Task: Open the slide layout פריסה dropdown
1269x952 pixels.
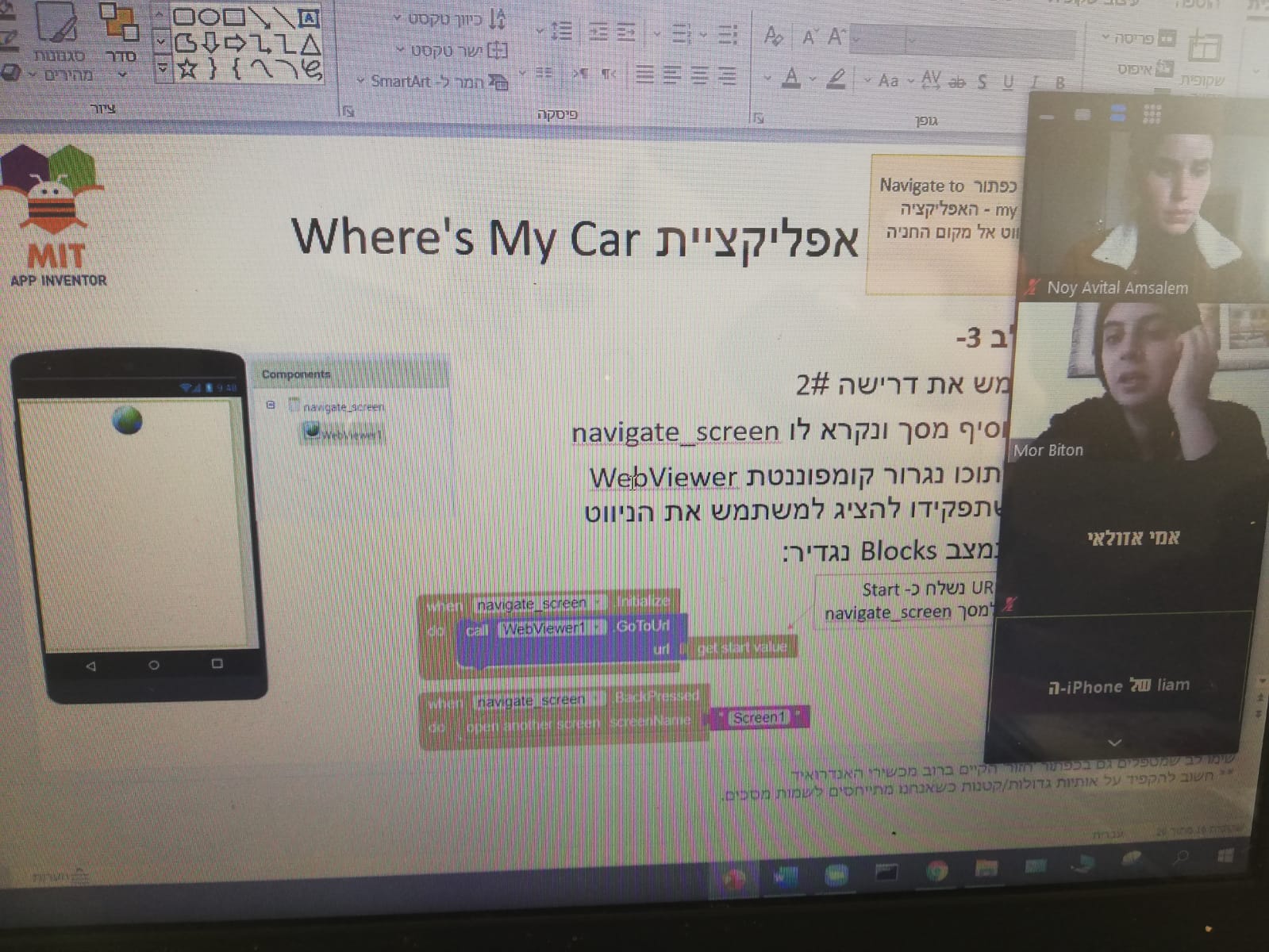Action: pos(1138,38)
